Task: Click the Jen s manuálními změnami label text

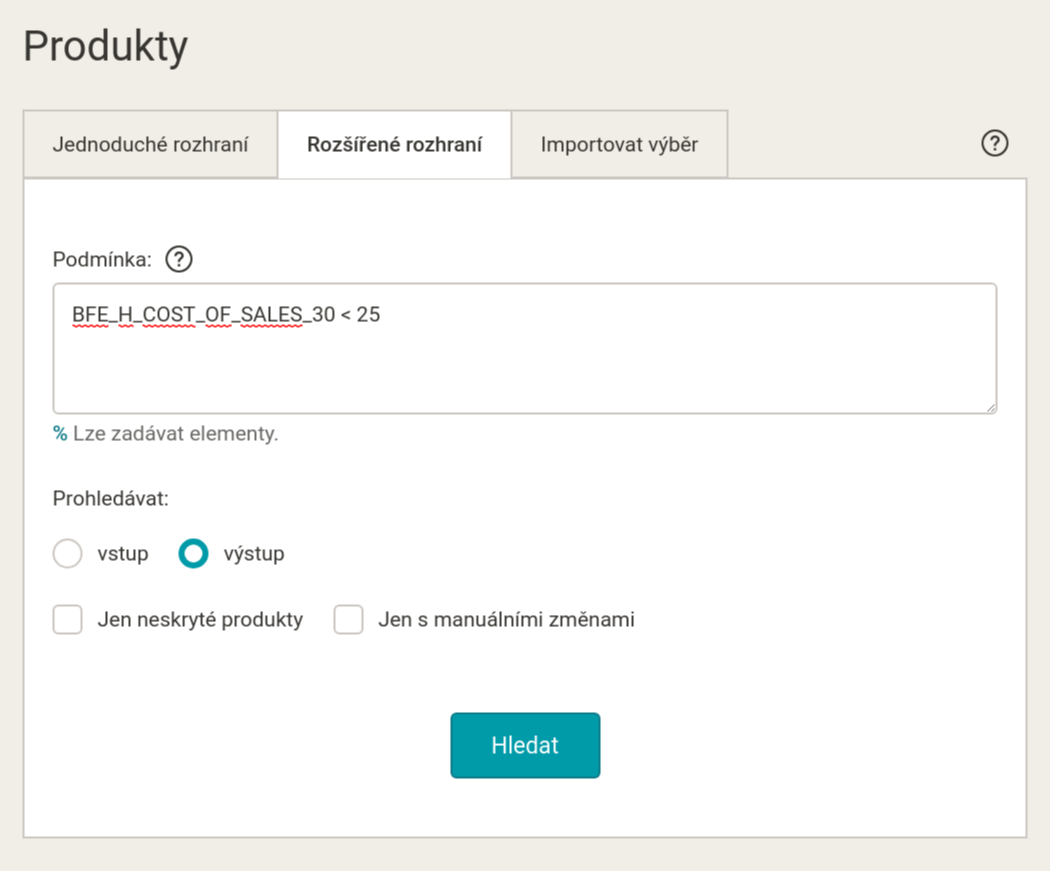Action: click(x=506, y=620)
